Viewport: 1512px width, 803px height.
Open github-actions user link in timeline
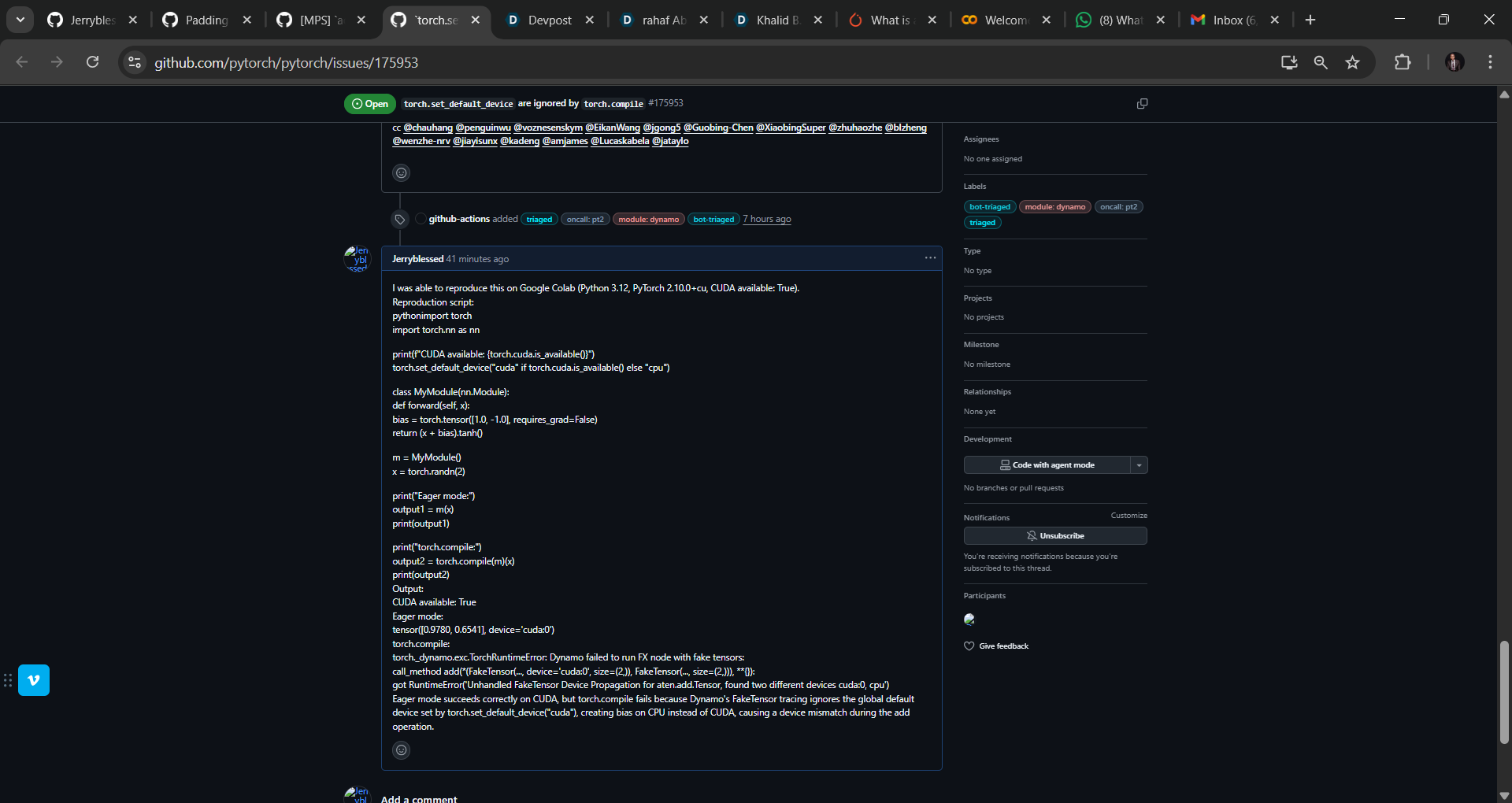click(x=459, y=219)
